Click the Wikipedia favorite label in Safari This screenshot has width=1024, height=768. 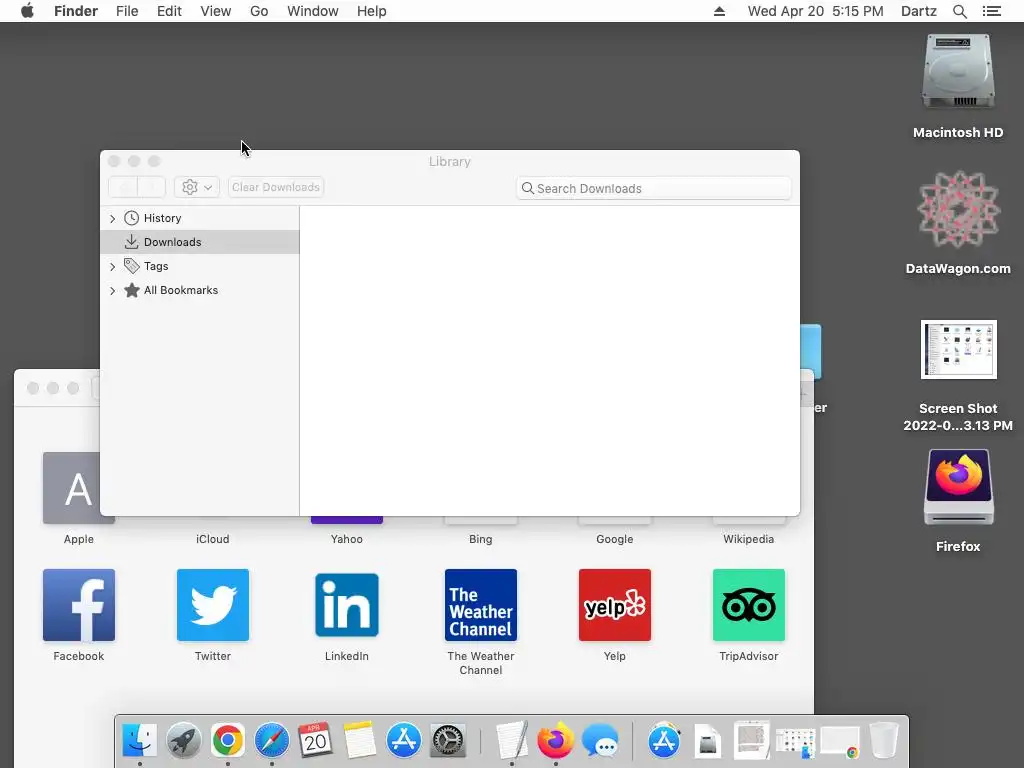click(x=748, y=539)
